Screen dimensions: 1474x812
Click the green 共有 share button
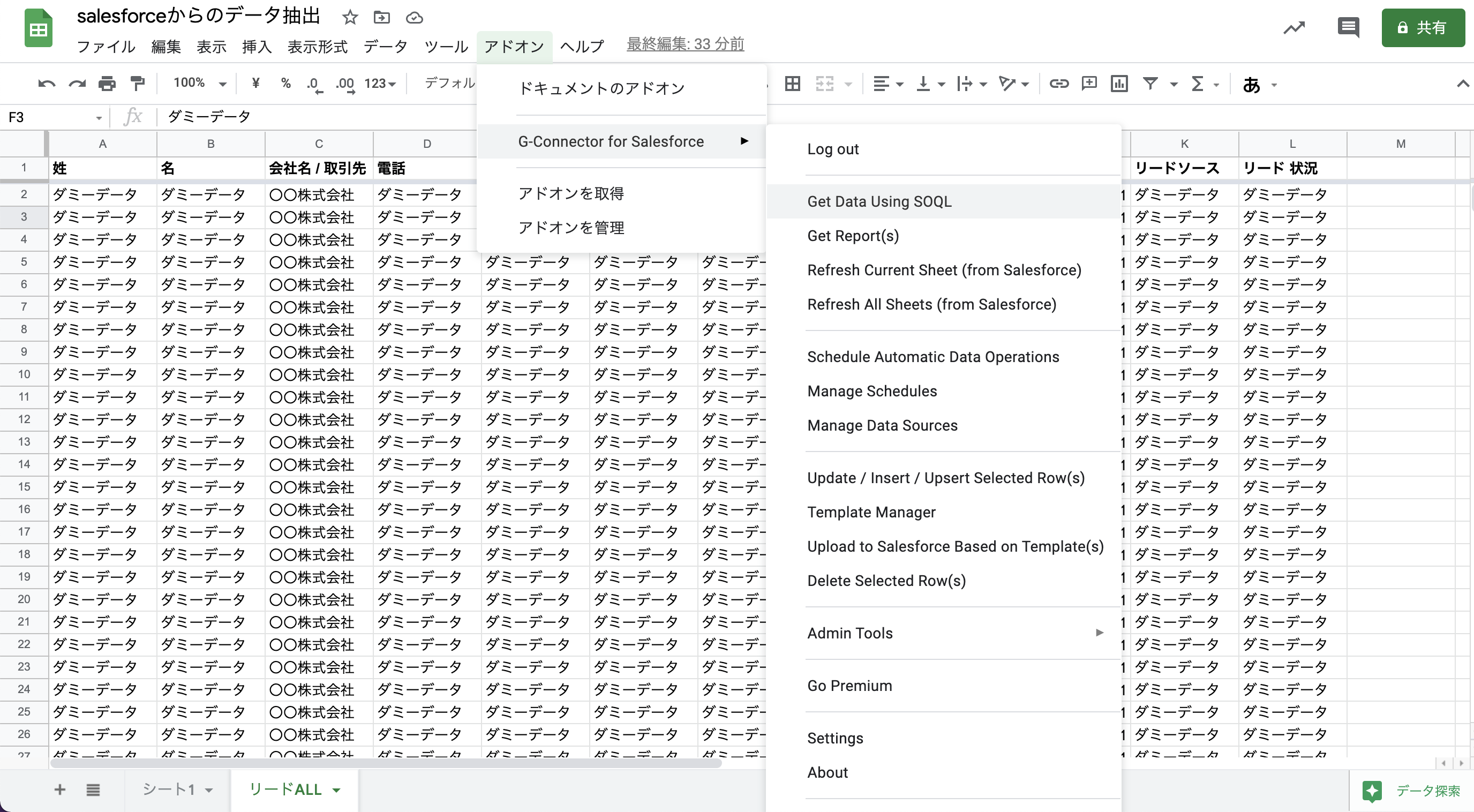[1422, 27]
